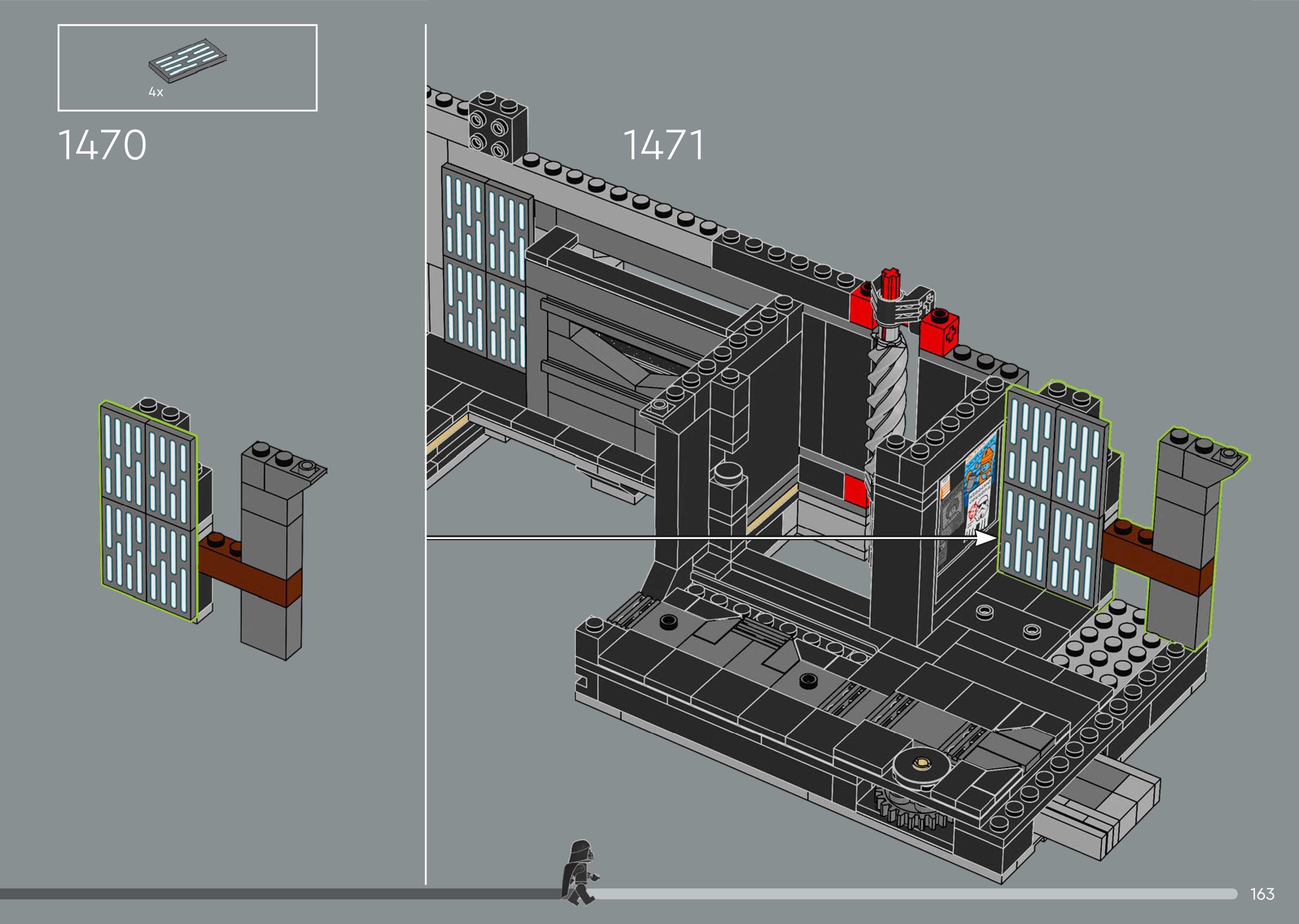Click the red brick with cross axle hole

(x=941, y=334)
